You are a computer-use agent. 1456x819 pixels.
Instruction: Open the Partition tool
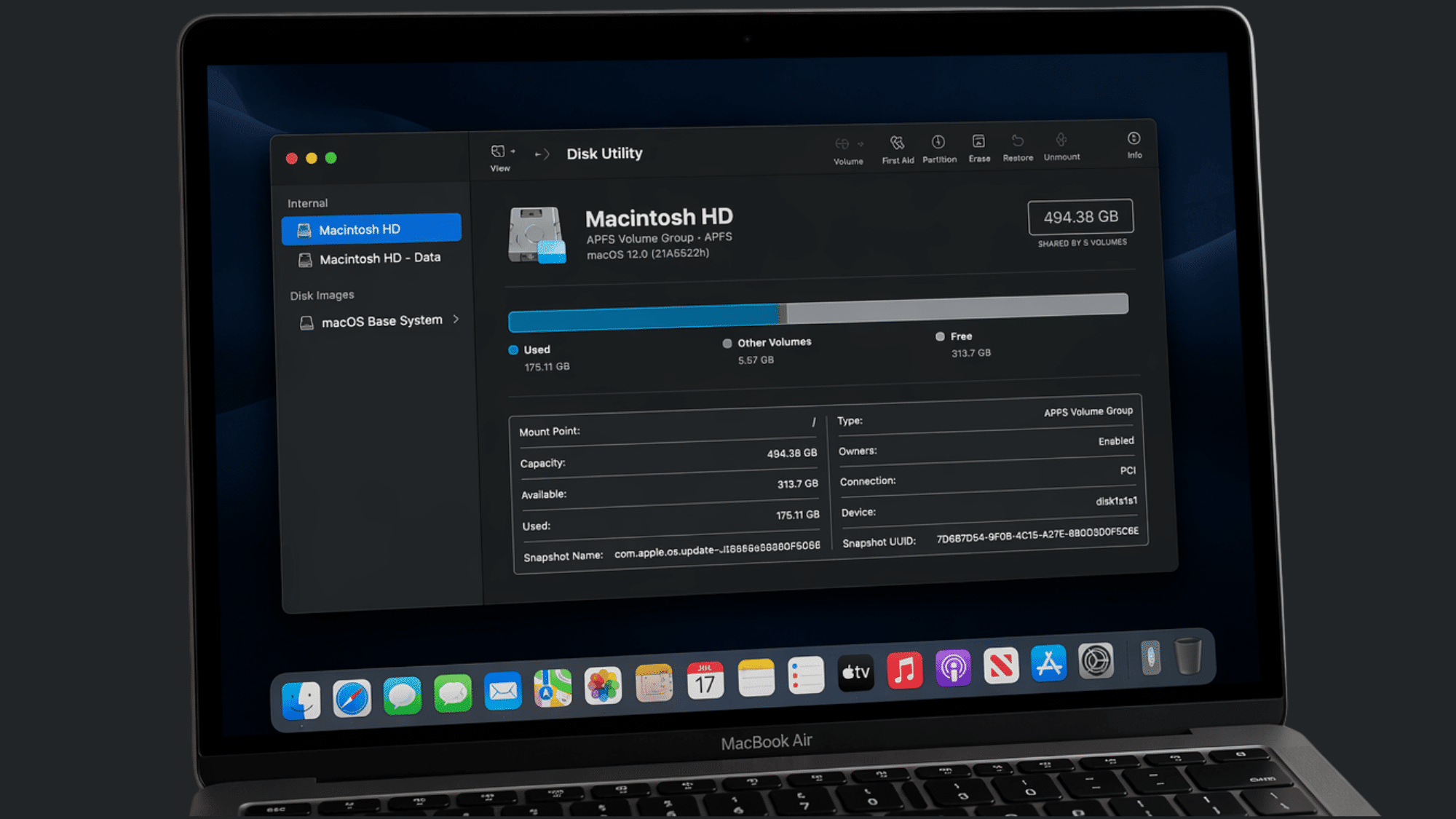939,149
